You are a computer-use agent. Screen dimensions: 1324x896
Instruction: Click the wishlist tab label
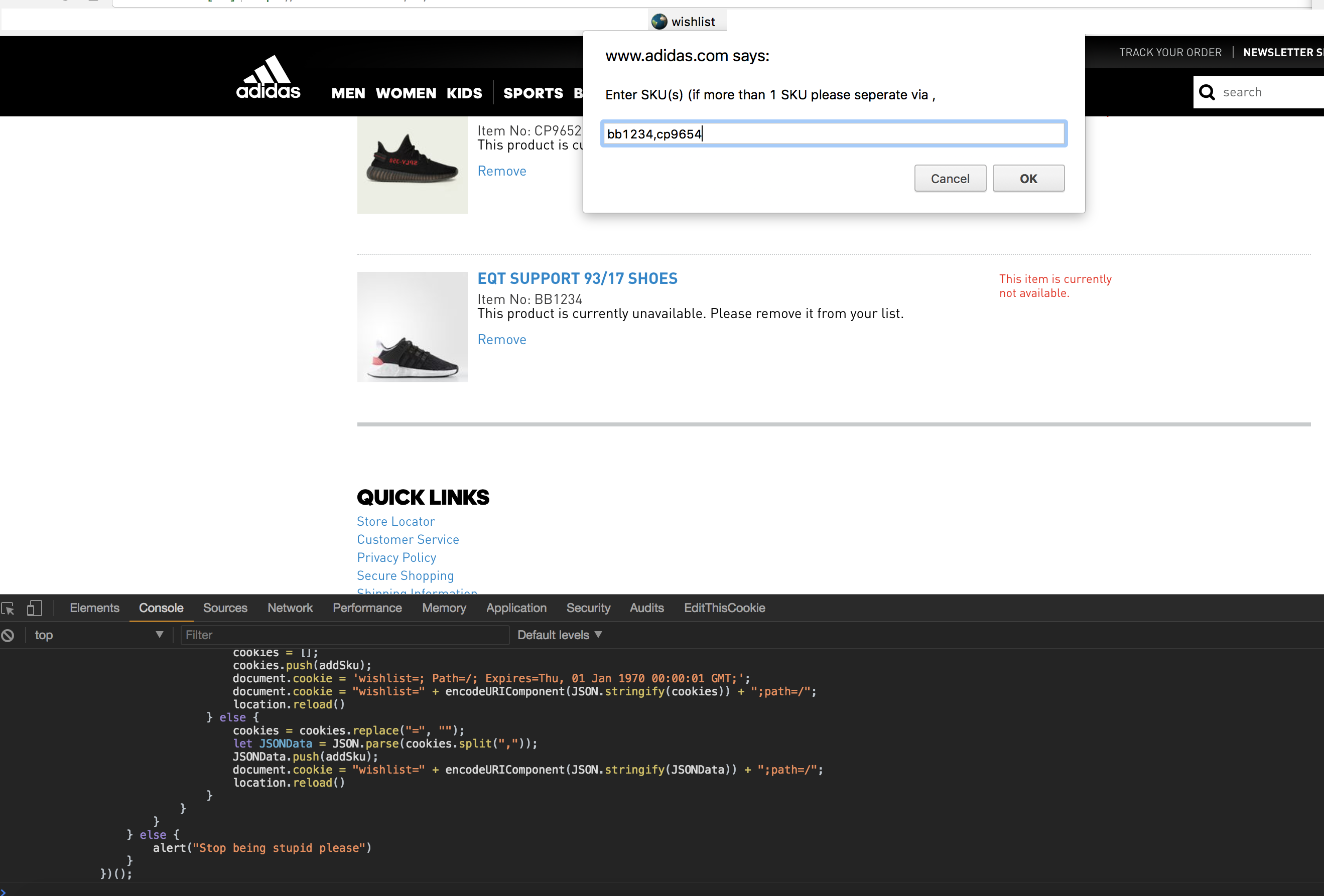[x=693, y=22]
